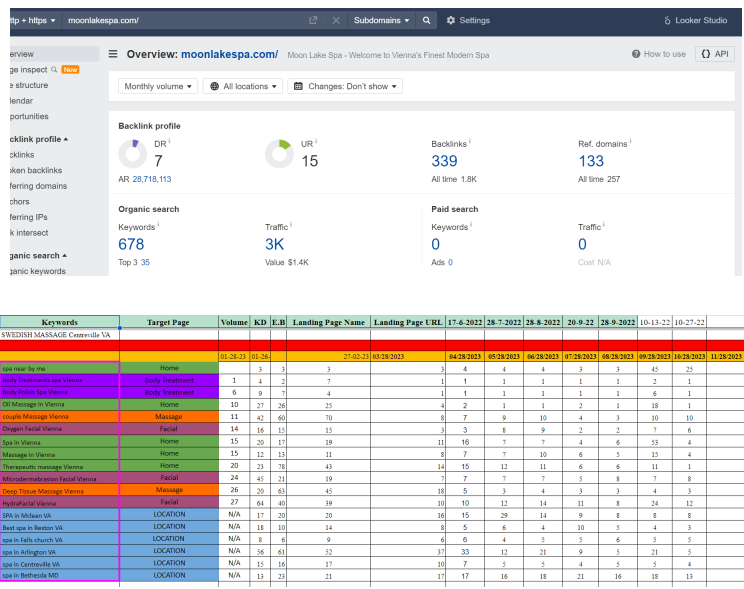Open Referring IPs in sidebar
Viewport: 744px width, 589px height.
[29, 217]
